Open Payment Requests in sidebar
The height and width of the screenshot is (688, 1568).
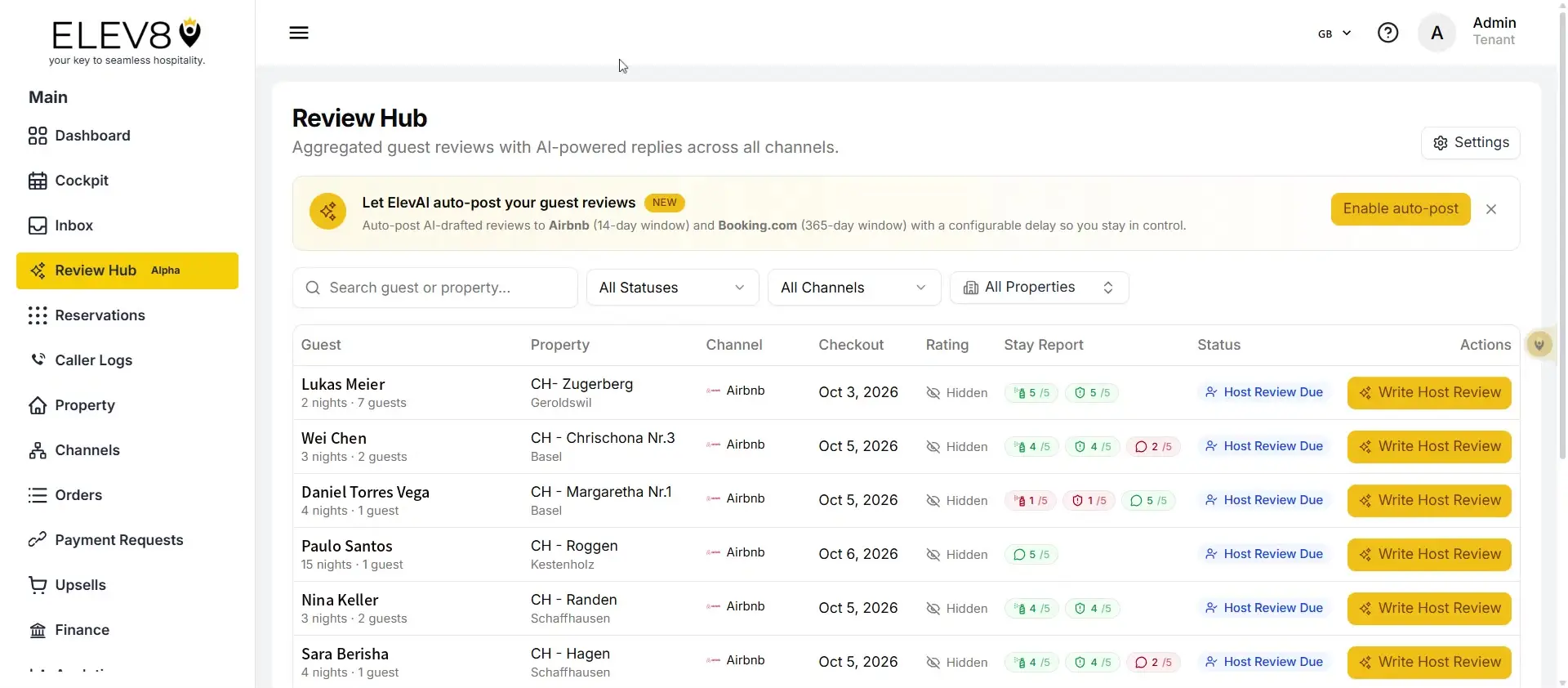[x=127, y=540]
